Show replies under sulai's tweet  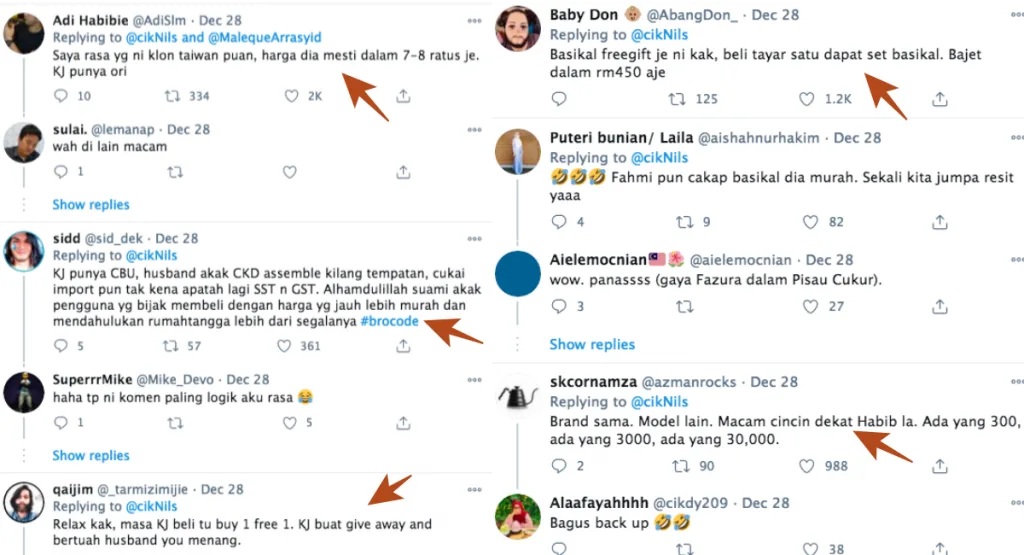click(x=91, y=205)
